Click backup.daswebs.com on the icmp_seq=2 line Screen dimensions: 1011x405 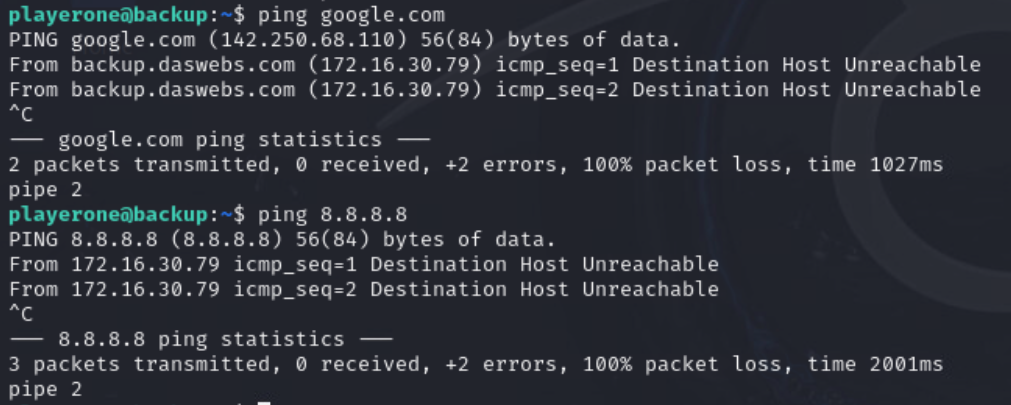(x=183, y=90)
